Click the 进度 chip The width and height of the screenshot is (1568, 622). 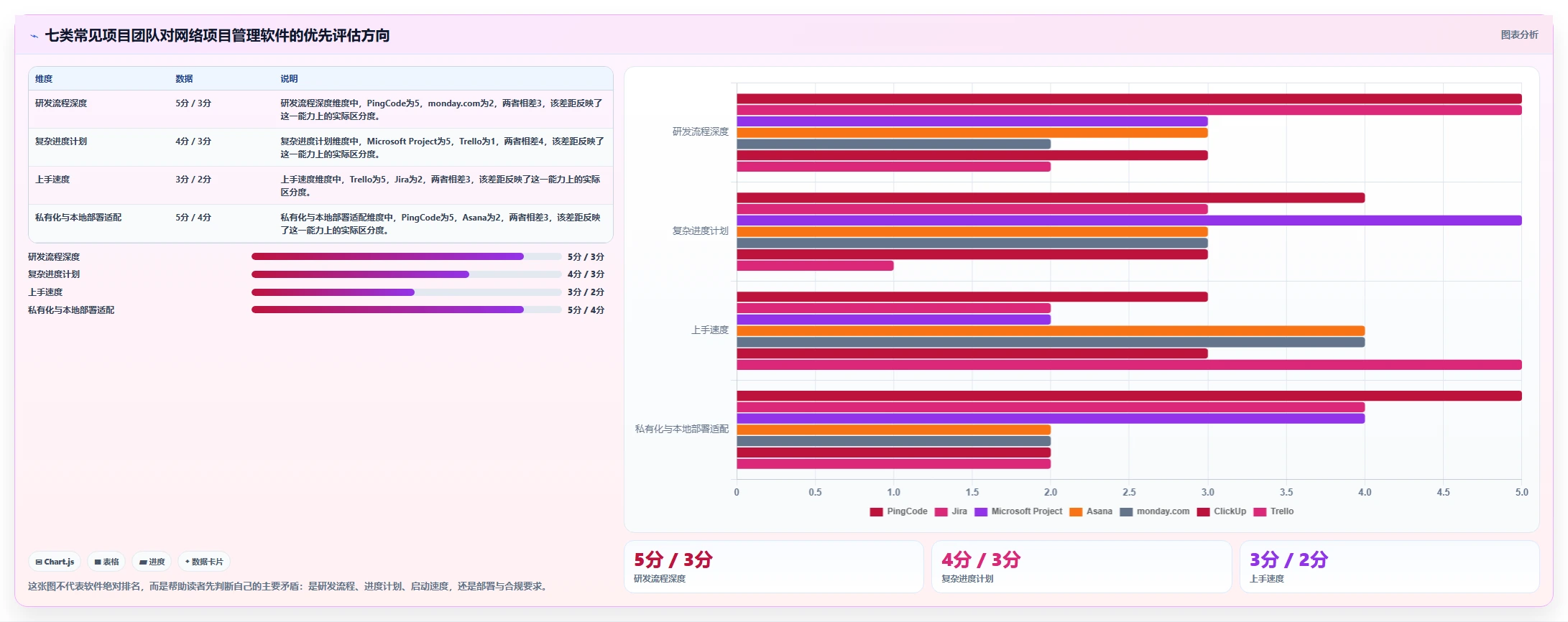pyautogui.click(x=152, y=562)
